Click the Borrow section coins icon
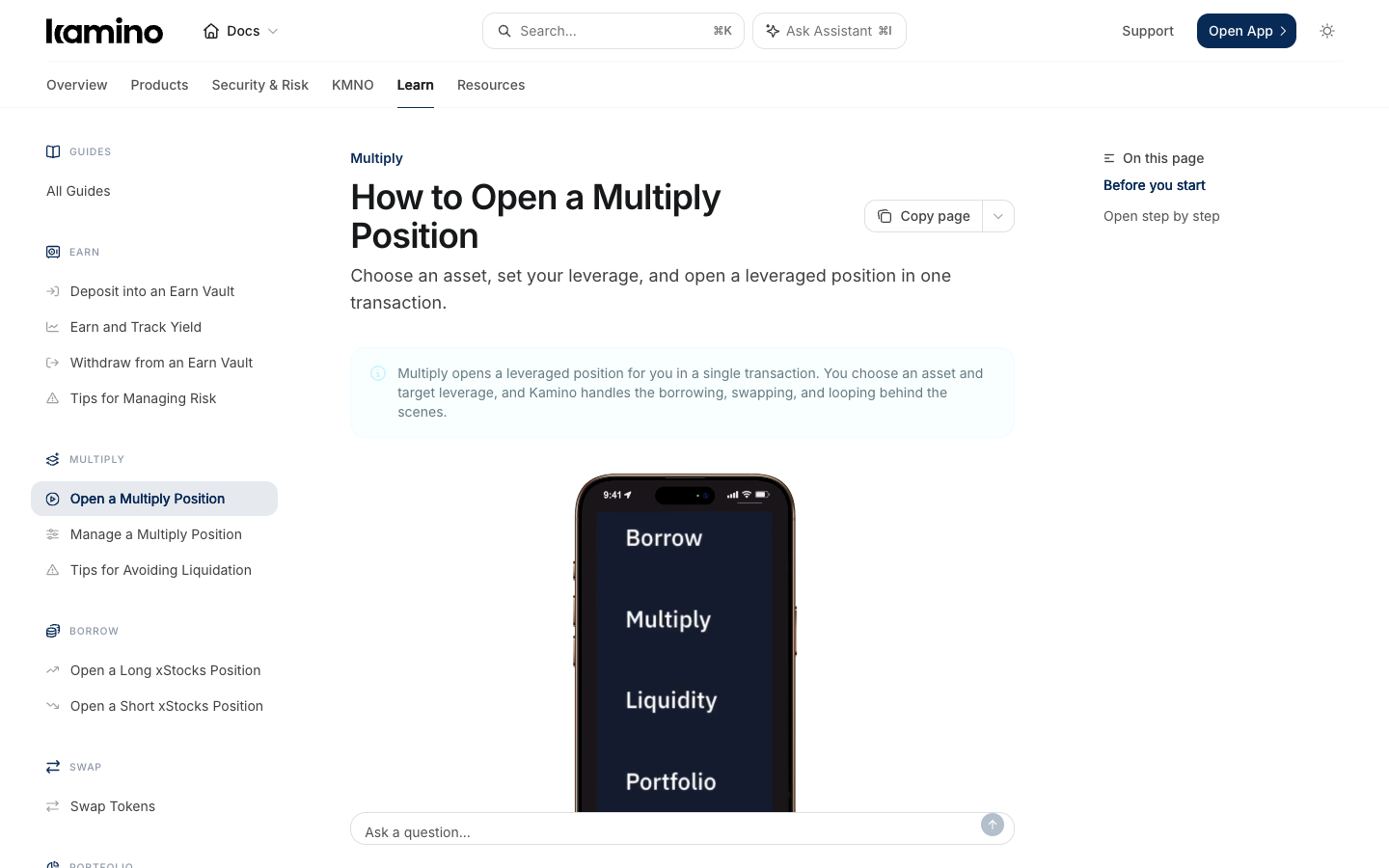 tap(53, 631)
